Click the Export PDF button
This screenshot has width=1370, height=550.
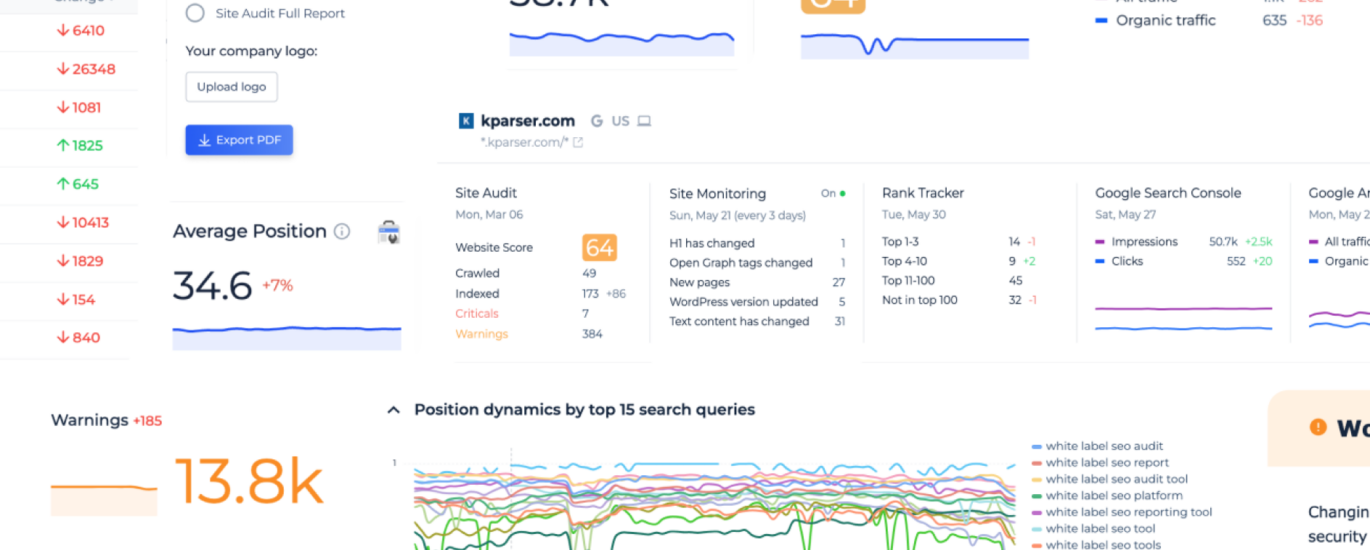239,140
